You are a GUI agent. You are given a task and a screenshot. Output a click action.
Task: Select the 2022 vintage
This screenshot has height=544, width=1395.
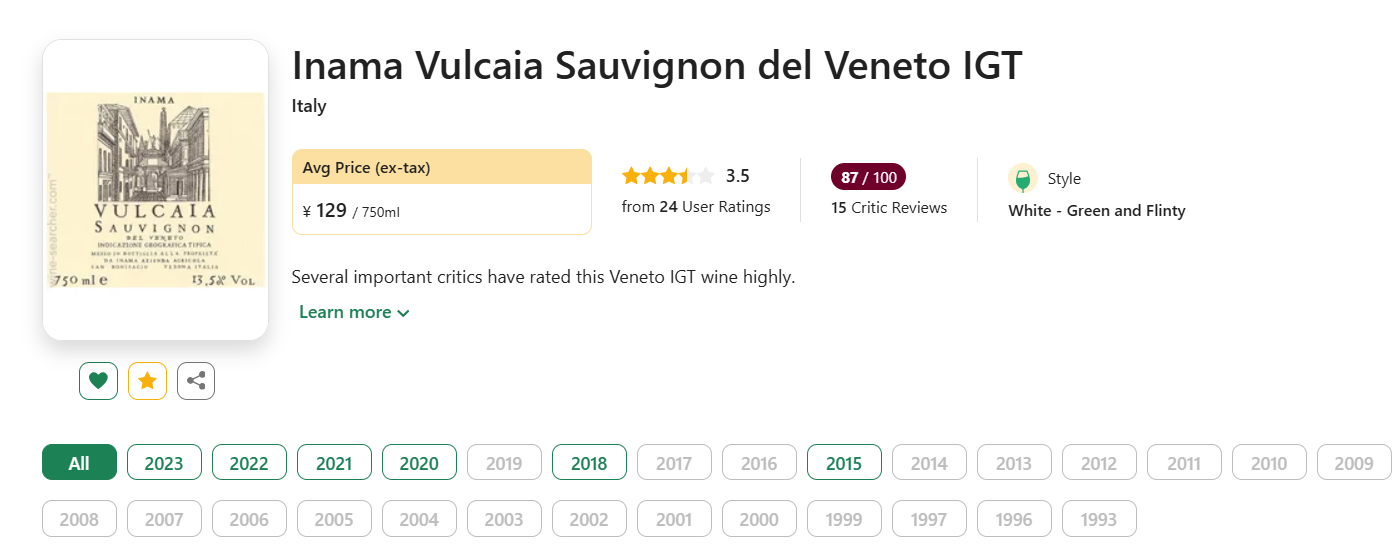(249, 463)
